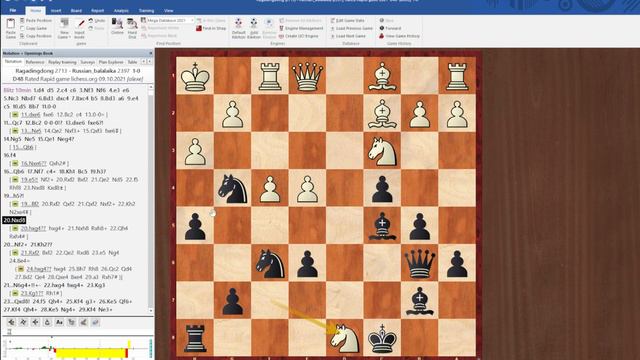Select white knight next to black king

[x=345, y=338]
